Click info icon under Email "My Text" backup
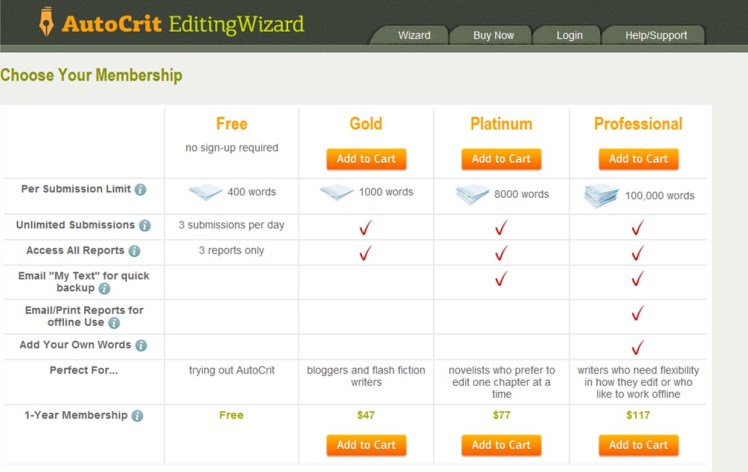Screen dimensions: 748x472 [104, 289]
